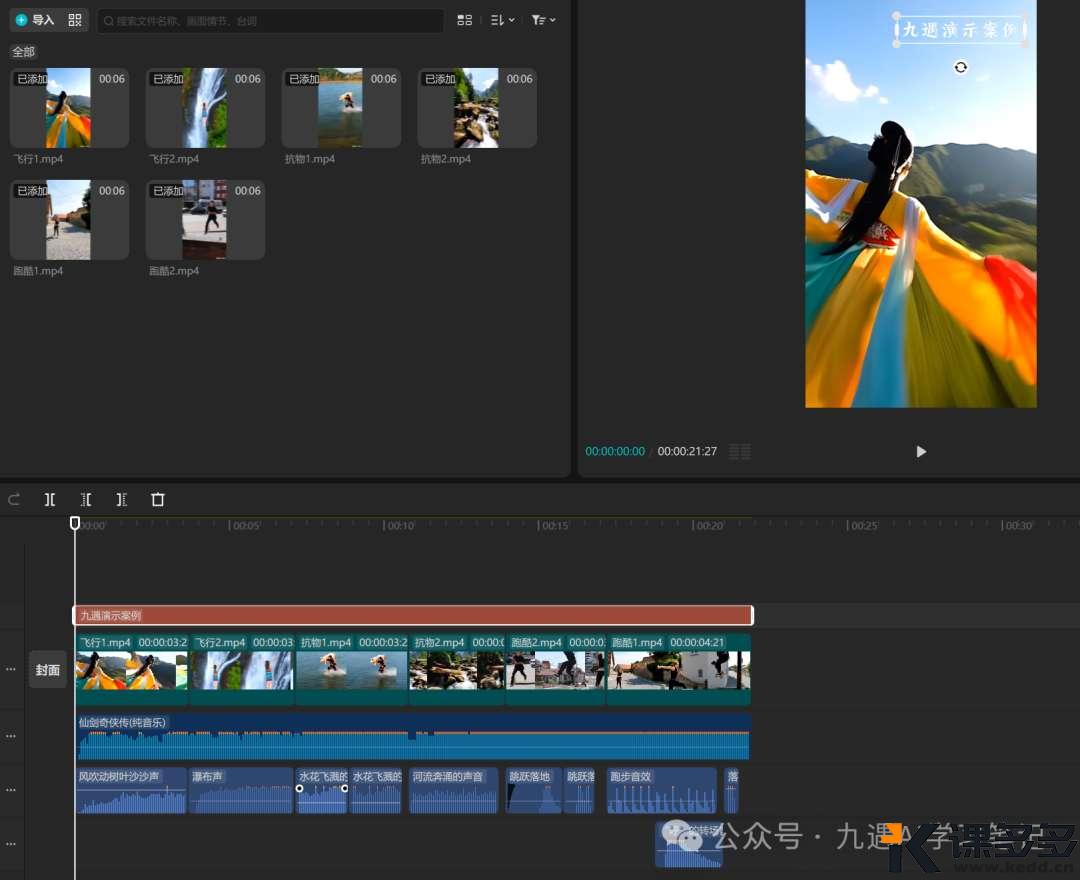Focus the media search field

tap(270, 21)
